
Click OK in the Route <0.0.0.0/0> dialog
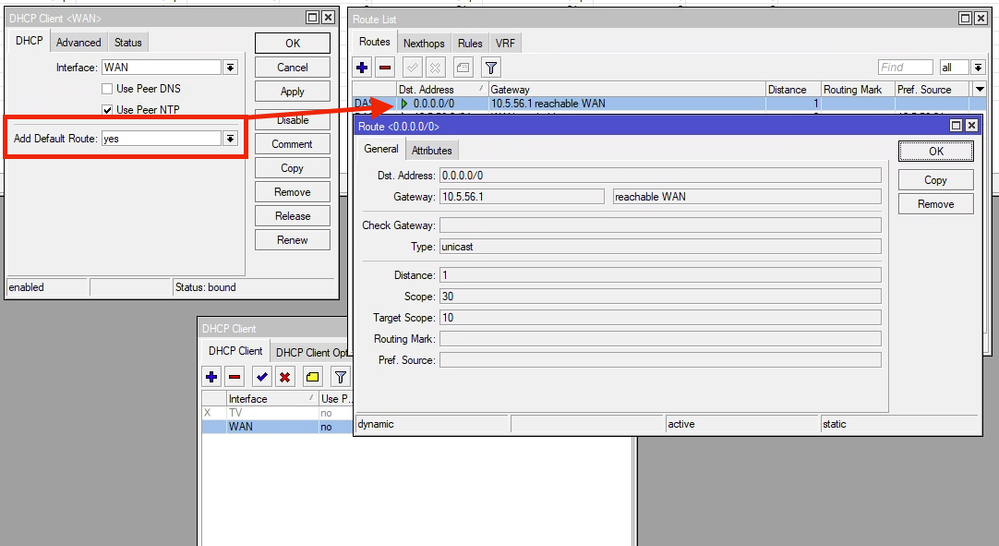[x=936, y=151]
